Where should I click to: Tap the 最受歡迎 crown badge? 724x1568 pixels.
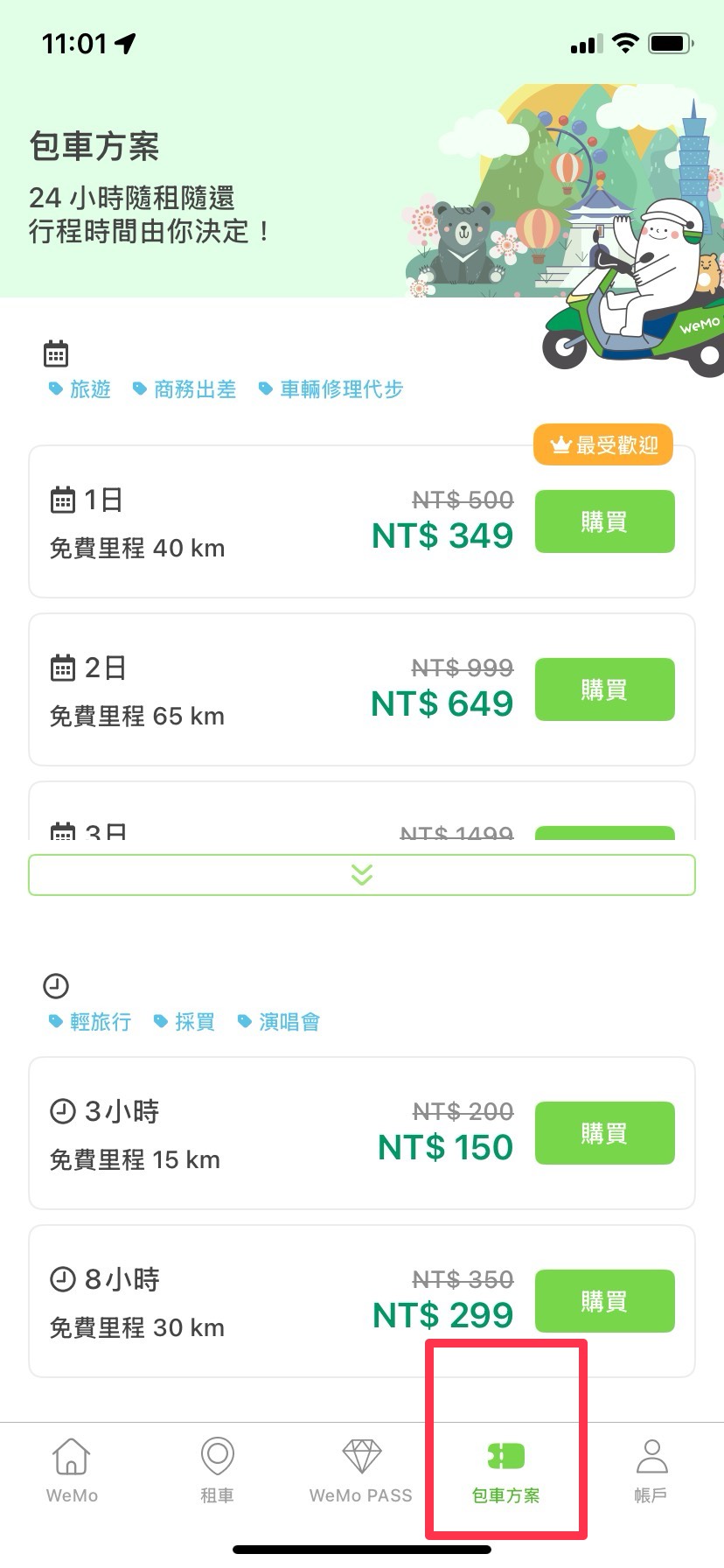click(603, 445)
